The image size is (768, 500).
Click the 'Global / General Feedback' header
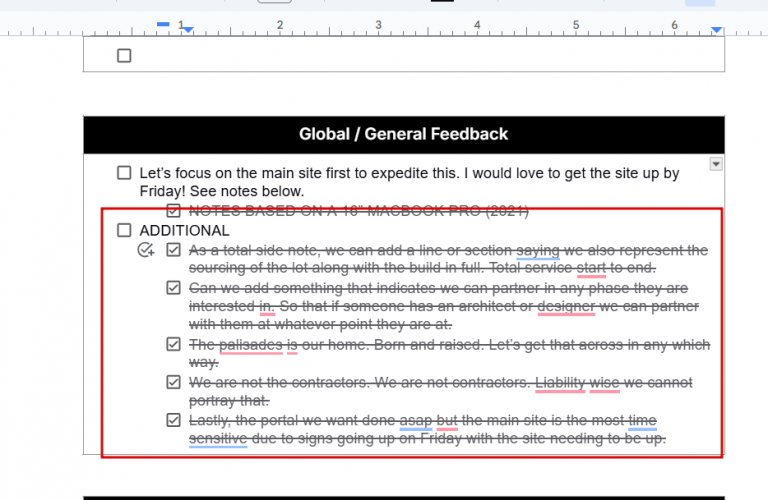point(404,134)
